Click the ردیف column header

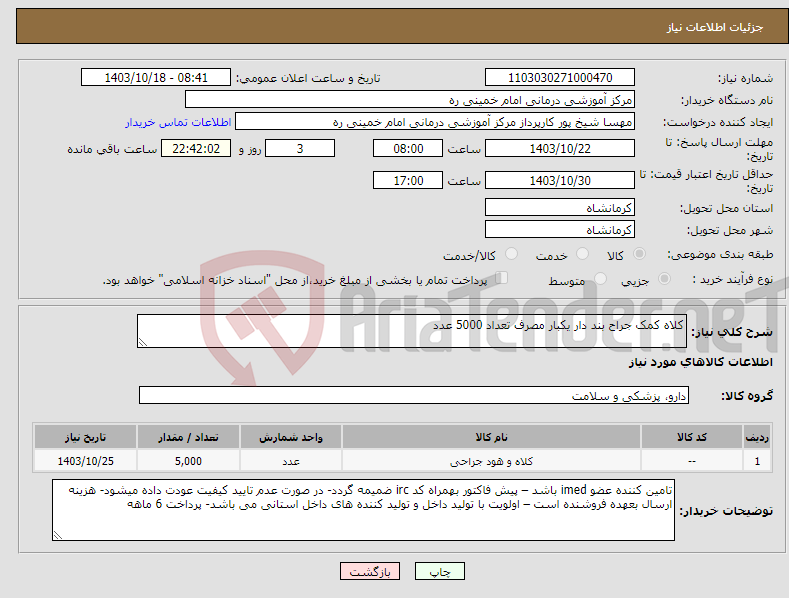click(757, 437)
